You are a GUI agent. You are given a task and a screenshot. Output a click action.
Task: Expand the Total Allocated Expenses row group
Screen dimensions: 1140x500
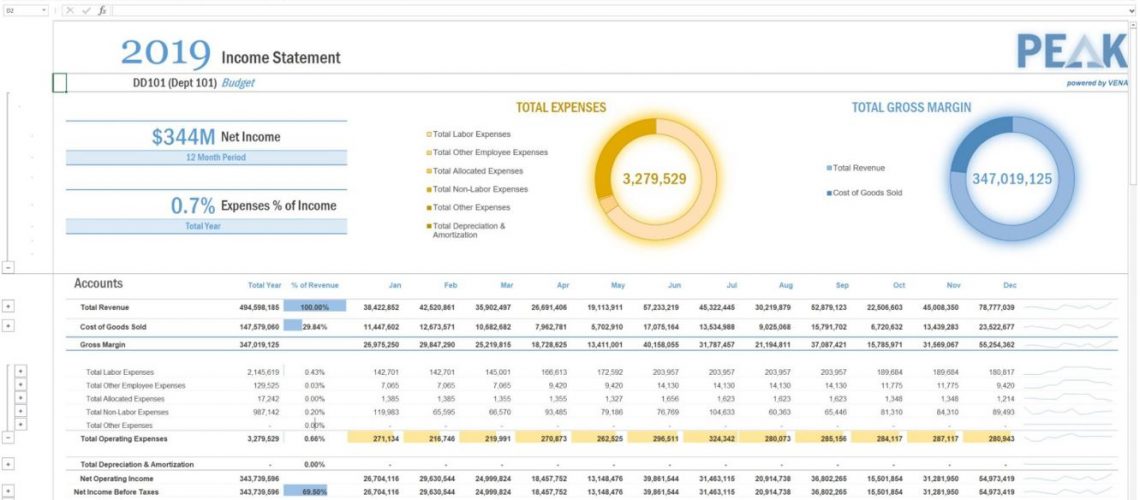point(20,398)
